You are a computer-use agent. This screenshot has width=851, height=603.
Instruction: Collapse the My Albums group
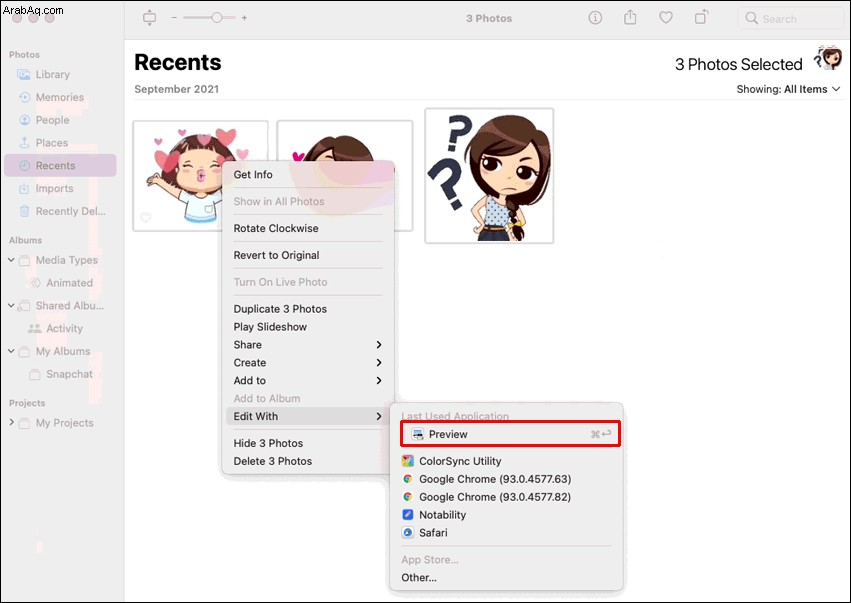(x=11, y=351)
